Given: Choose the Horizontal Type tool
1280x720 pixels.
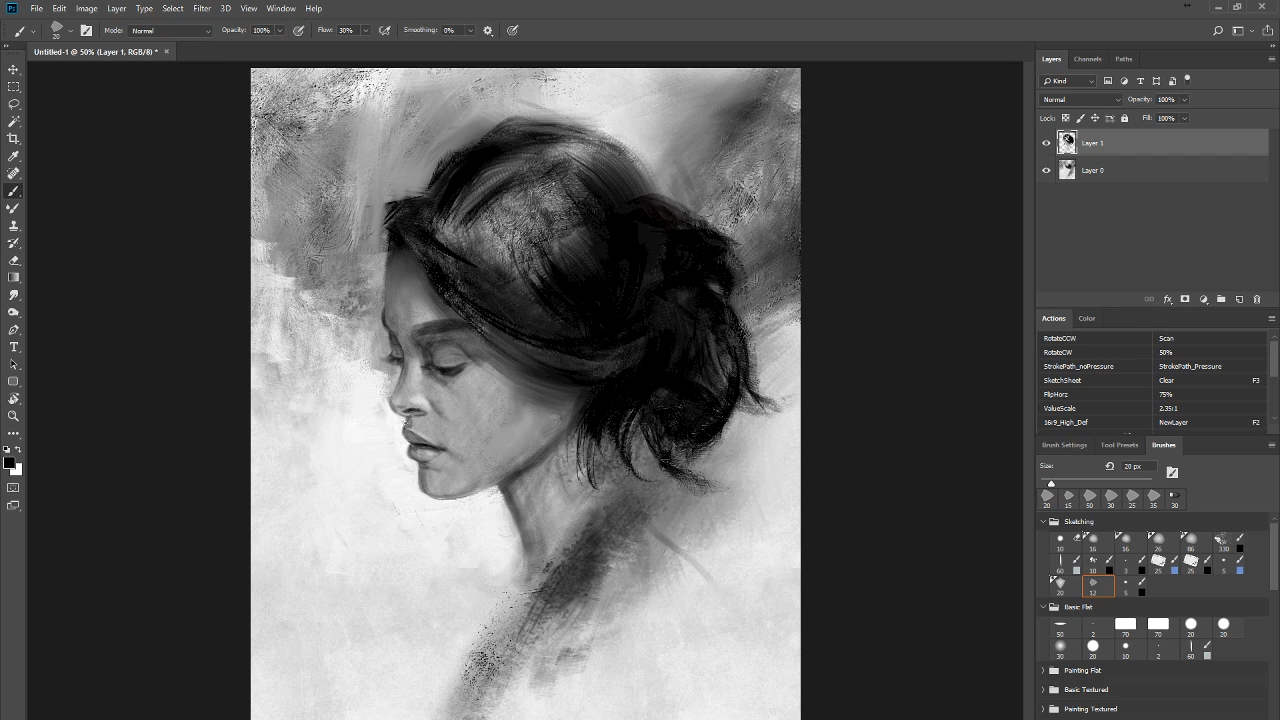Looking at the screenshot, I should click(13, 347).
